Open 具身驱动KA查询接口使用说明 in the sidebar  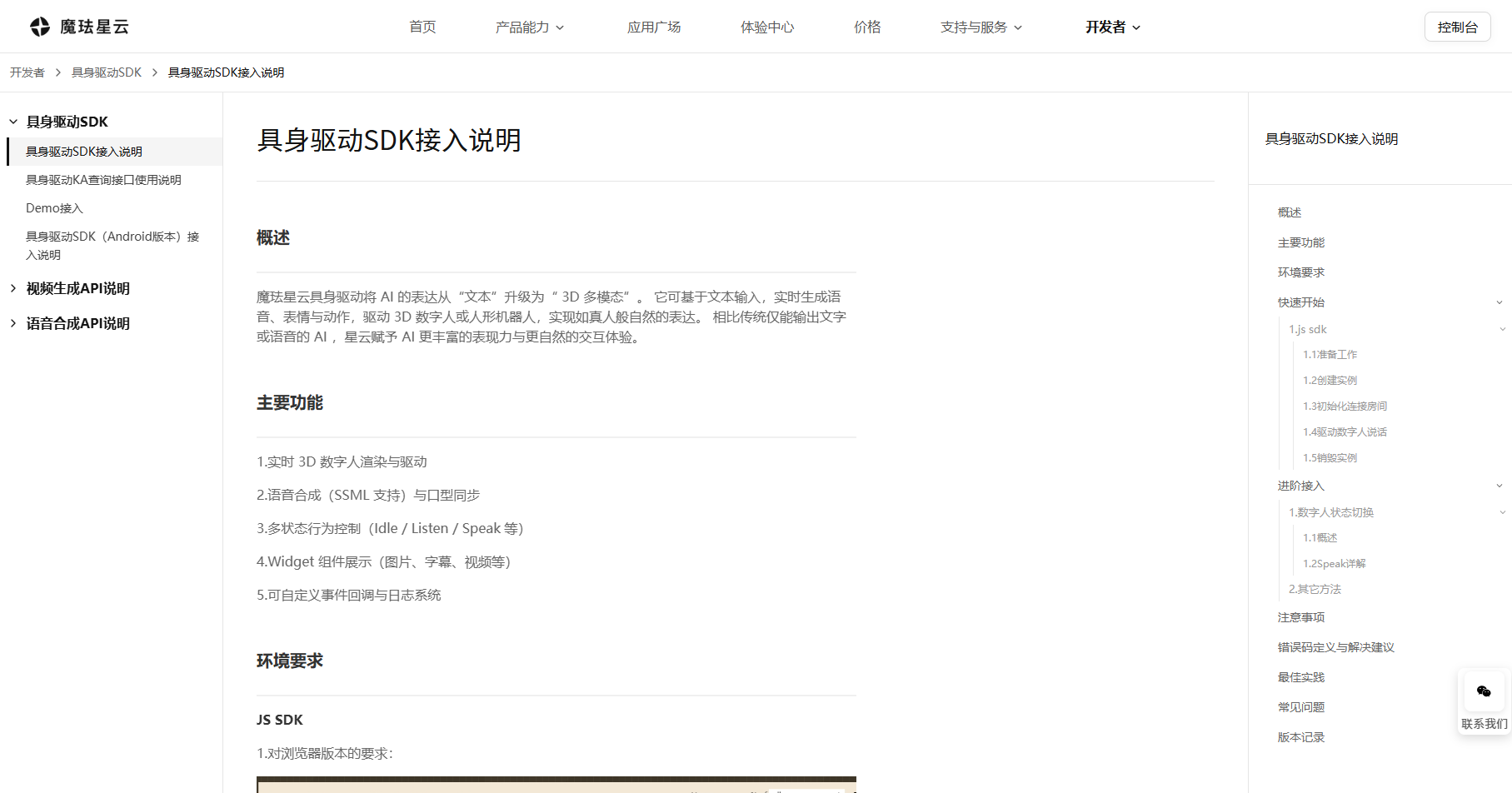coord(103,180)
